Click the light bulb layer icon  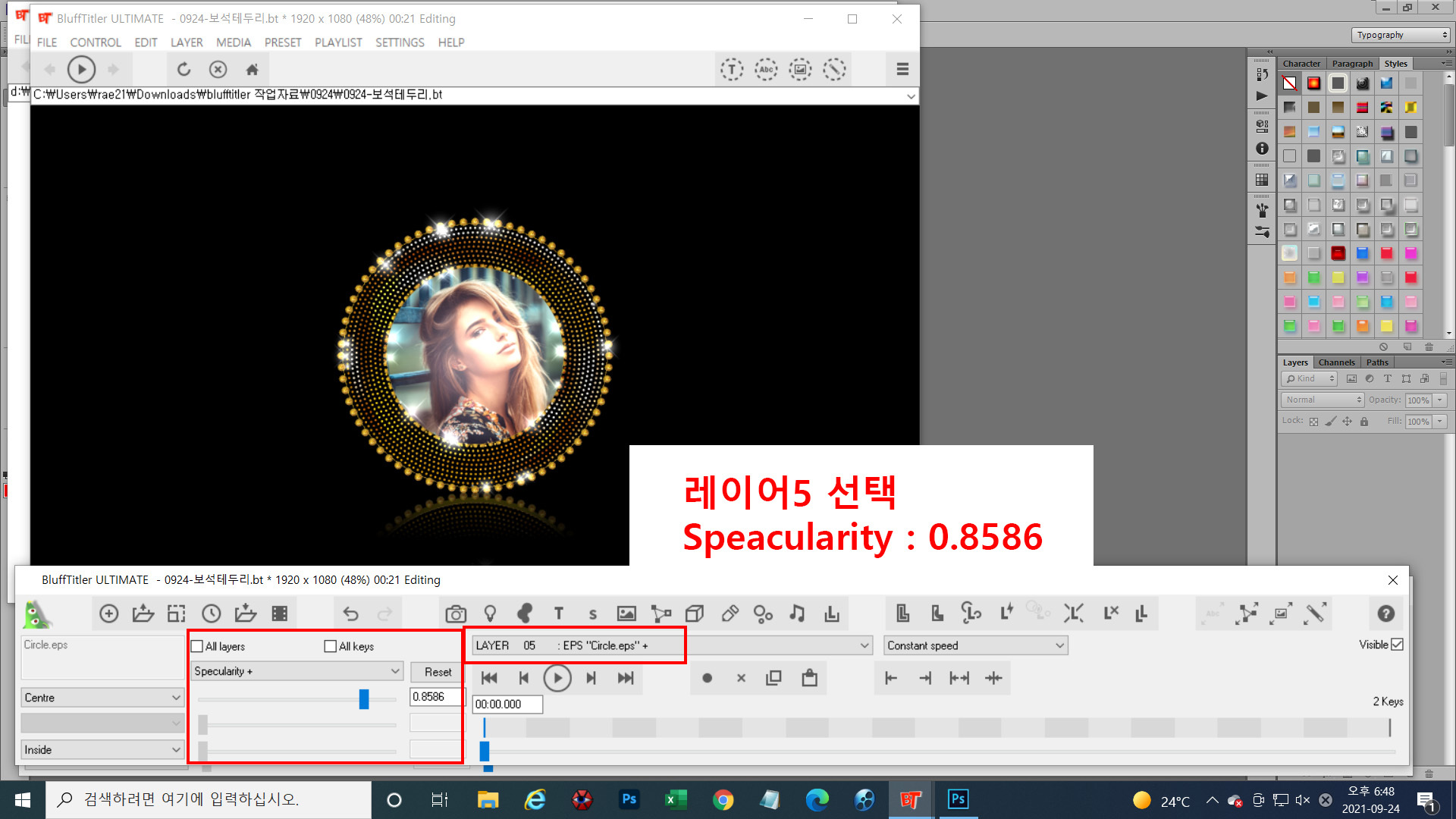coord(490,613)
